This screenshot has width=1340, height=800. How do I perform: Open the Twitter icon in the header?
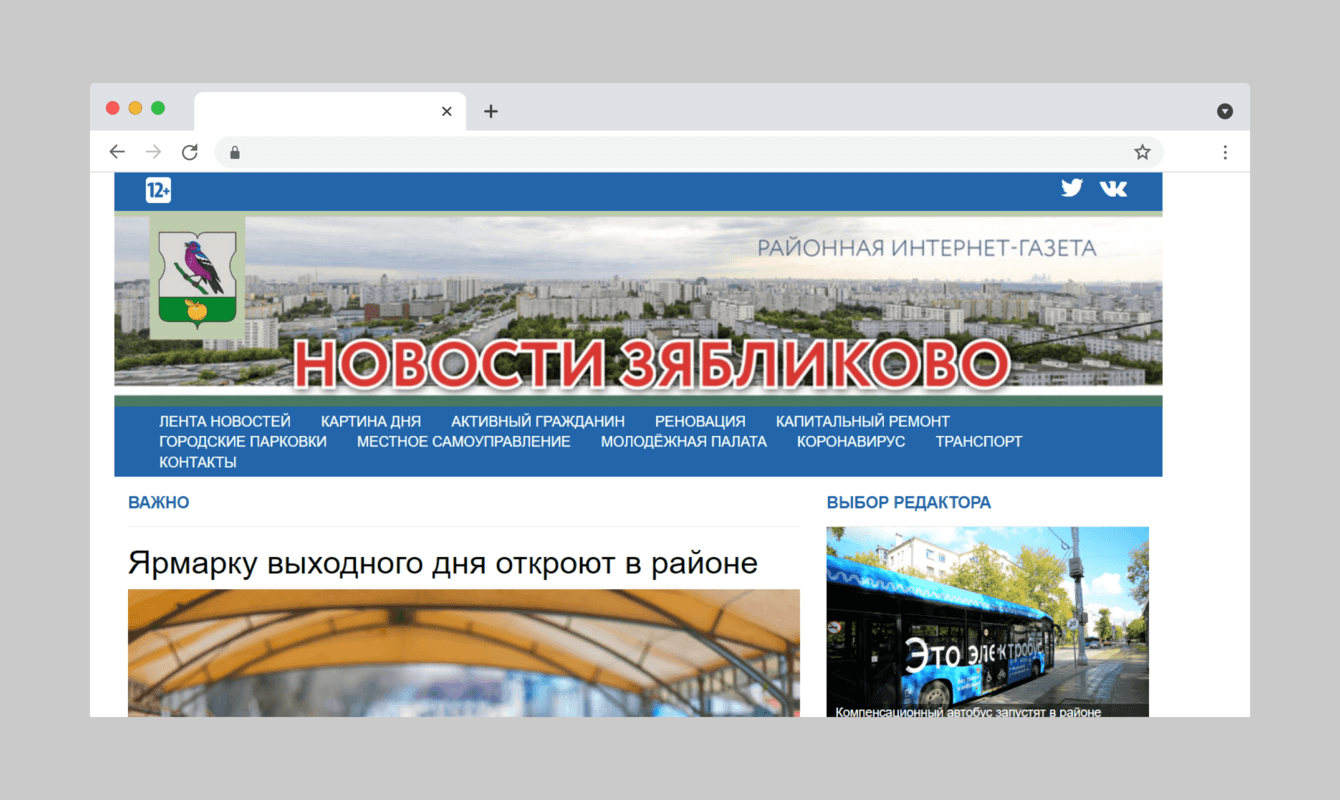coord(1071,187)
